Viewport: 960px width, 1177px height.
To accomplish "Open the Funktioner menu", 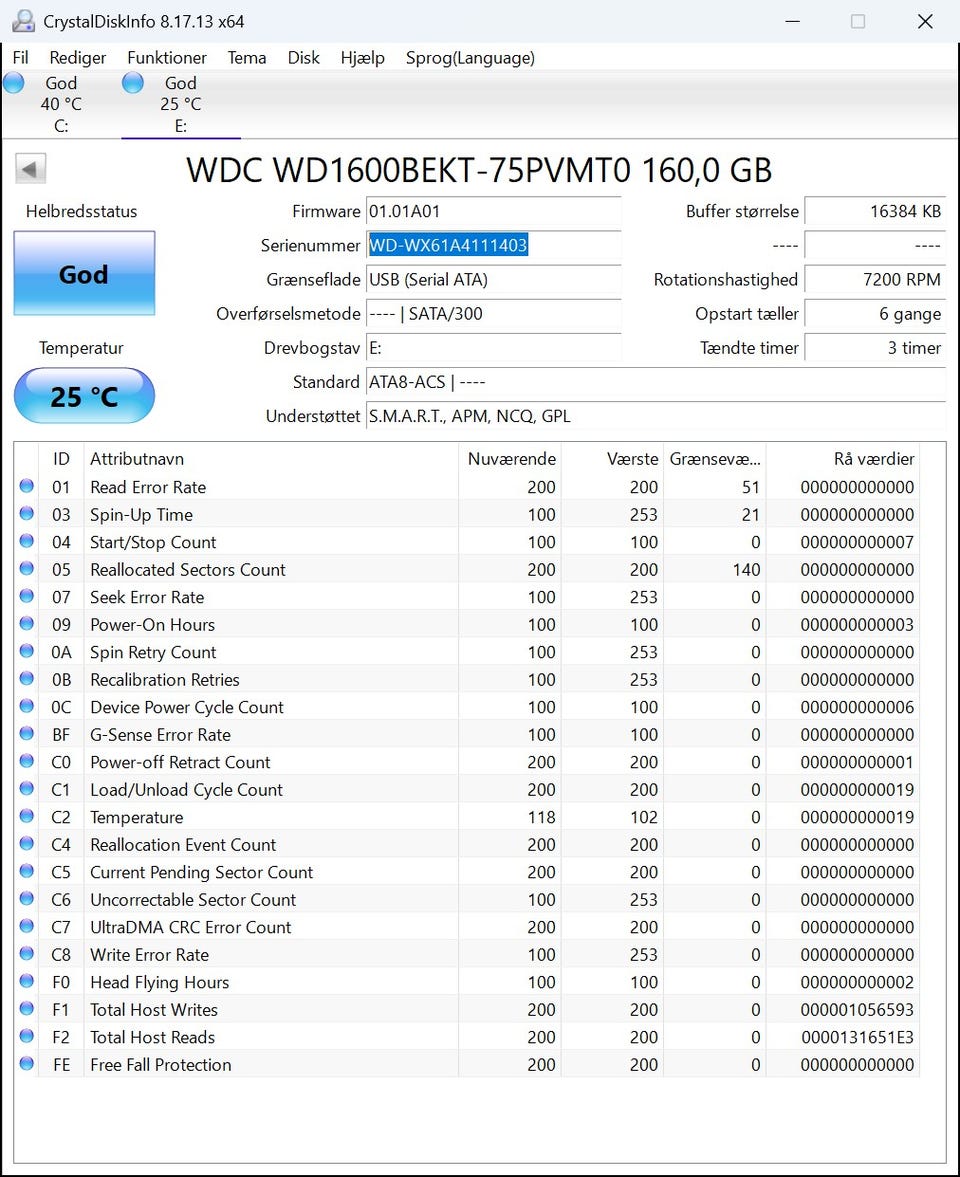I will tap(167, 58).
